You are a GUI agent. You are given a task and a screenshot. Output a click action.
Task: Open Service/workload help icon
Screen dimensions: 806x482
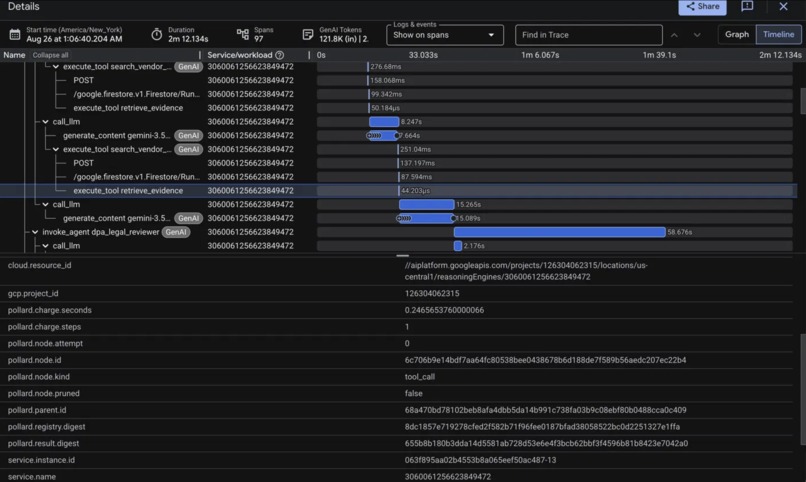[280, 55]
